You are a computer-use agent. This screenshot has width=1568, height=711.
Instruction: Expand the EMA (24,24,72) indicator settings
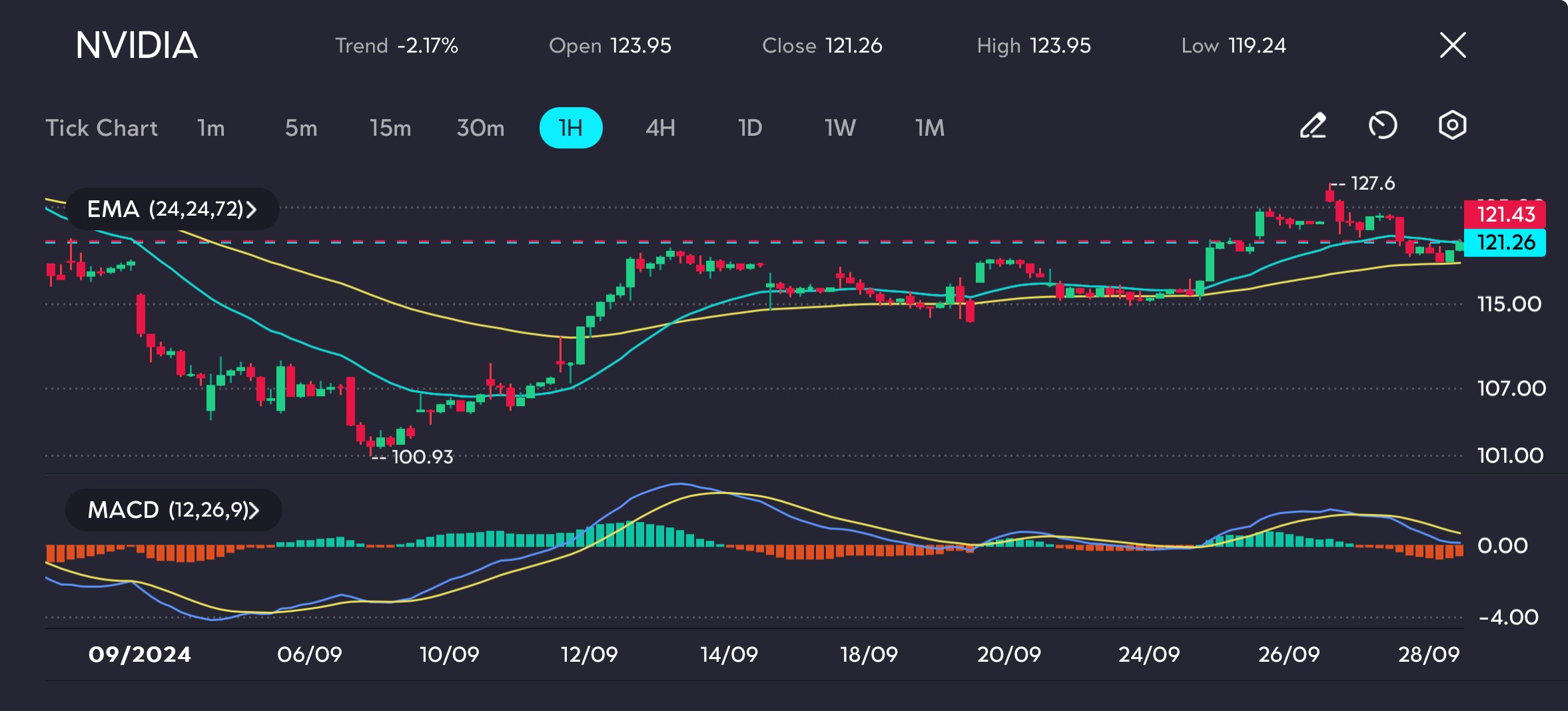click(173, 209)
